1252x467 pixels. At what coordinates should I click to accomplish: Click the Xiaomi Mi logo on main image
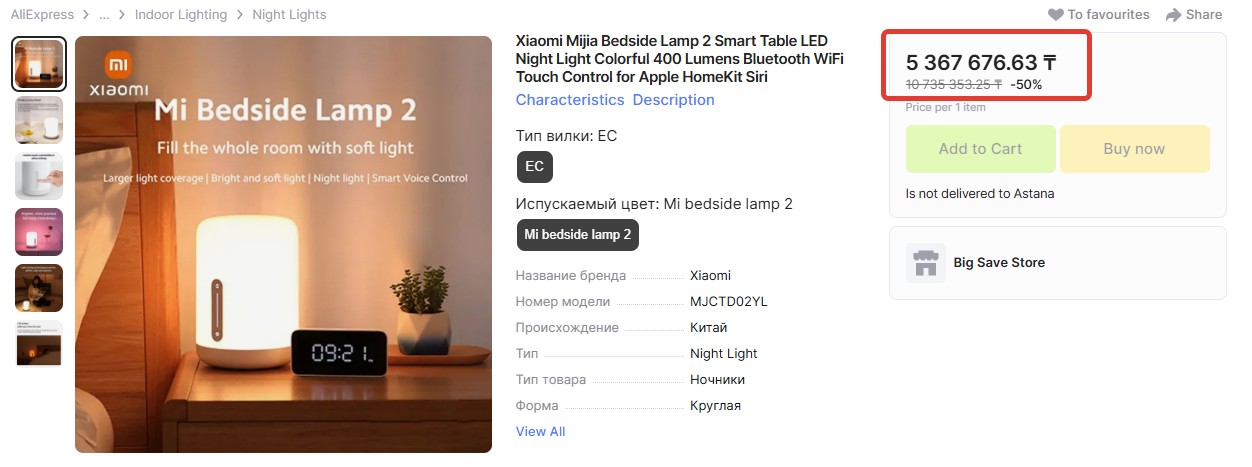[119, 67]
